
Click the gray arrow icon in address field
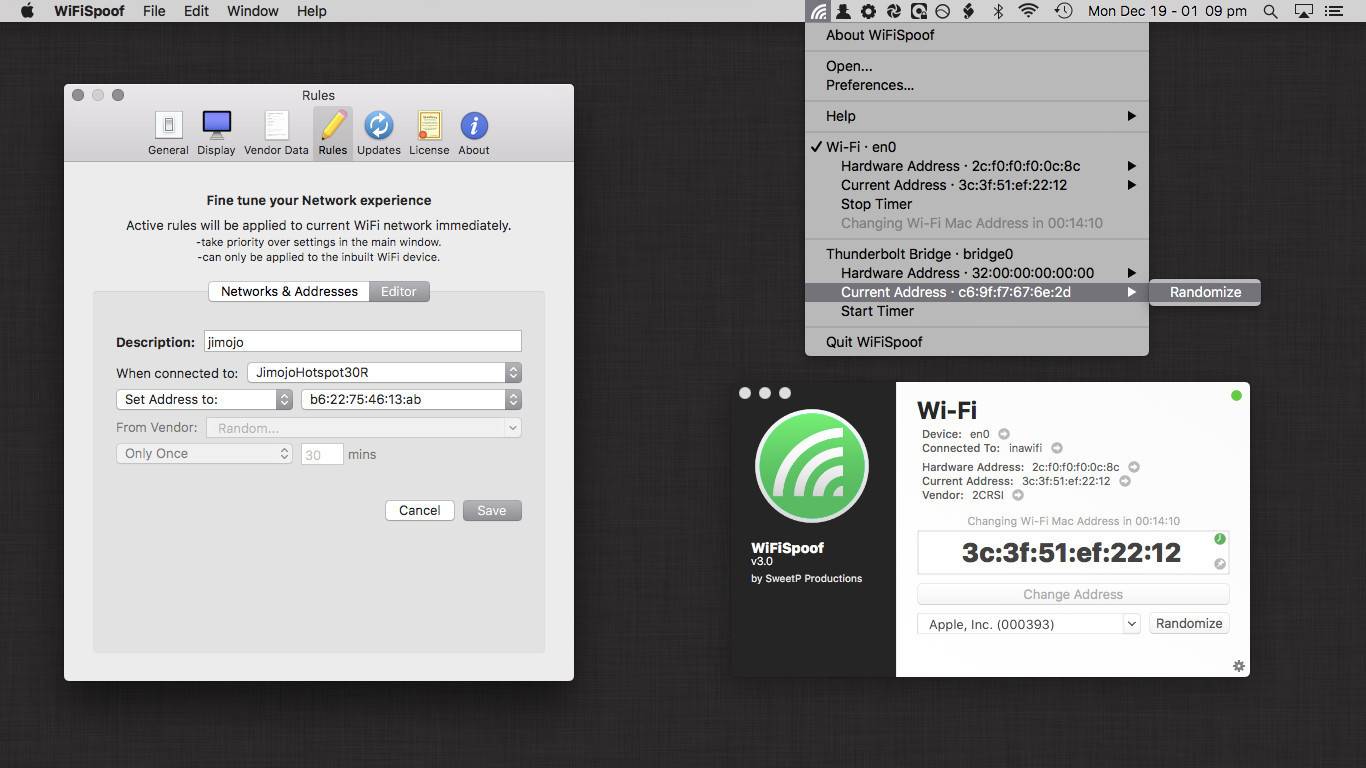tap(1220, 564)
